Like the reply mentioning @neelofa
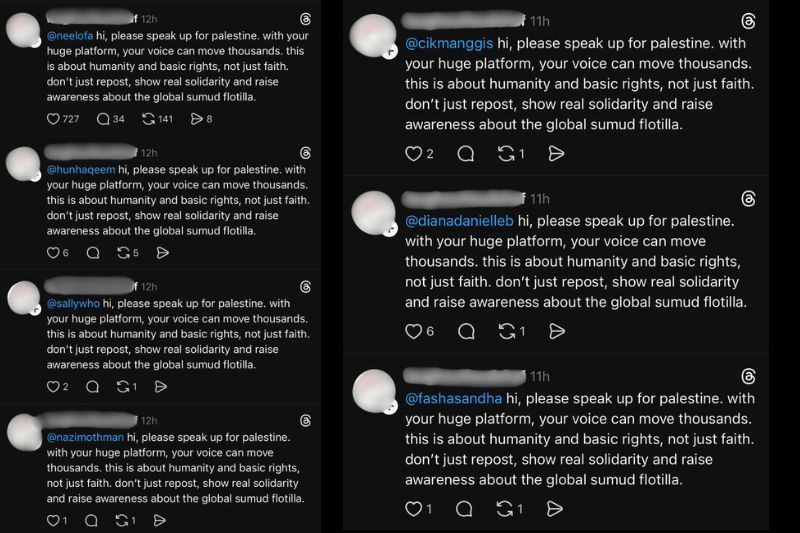The height and width of the screenshot is (533, 800). (x=54, y=119)
